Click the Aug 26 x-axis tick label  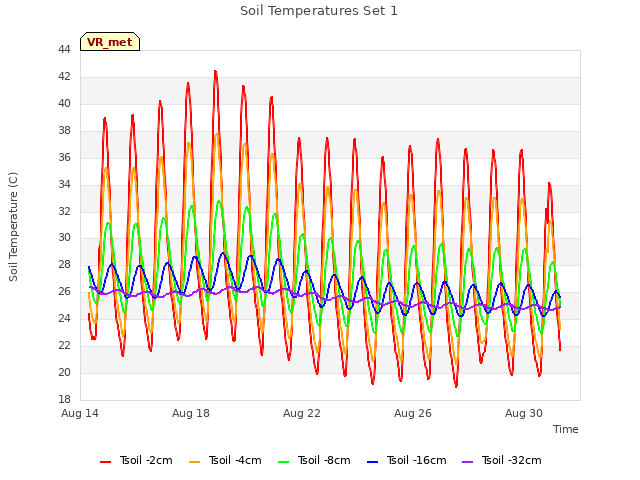pos(413,413)
